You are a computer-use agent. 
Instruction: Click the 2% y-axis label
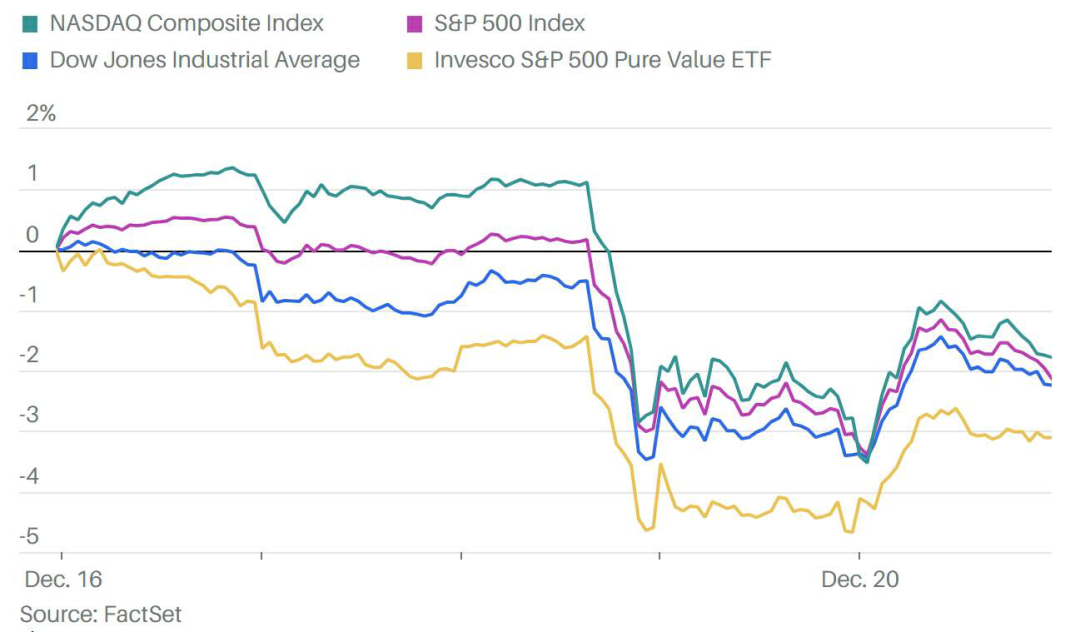(41, 113)
